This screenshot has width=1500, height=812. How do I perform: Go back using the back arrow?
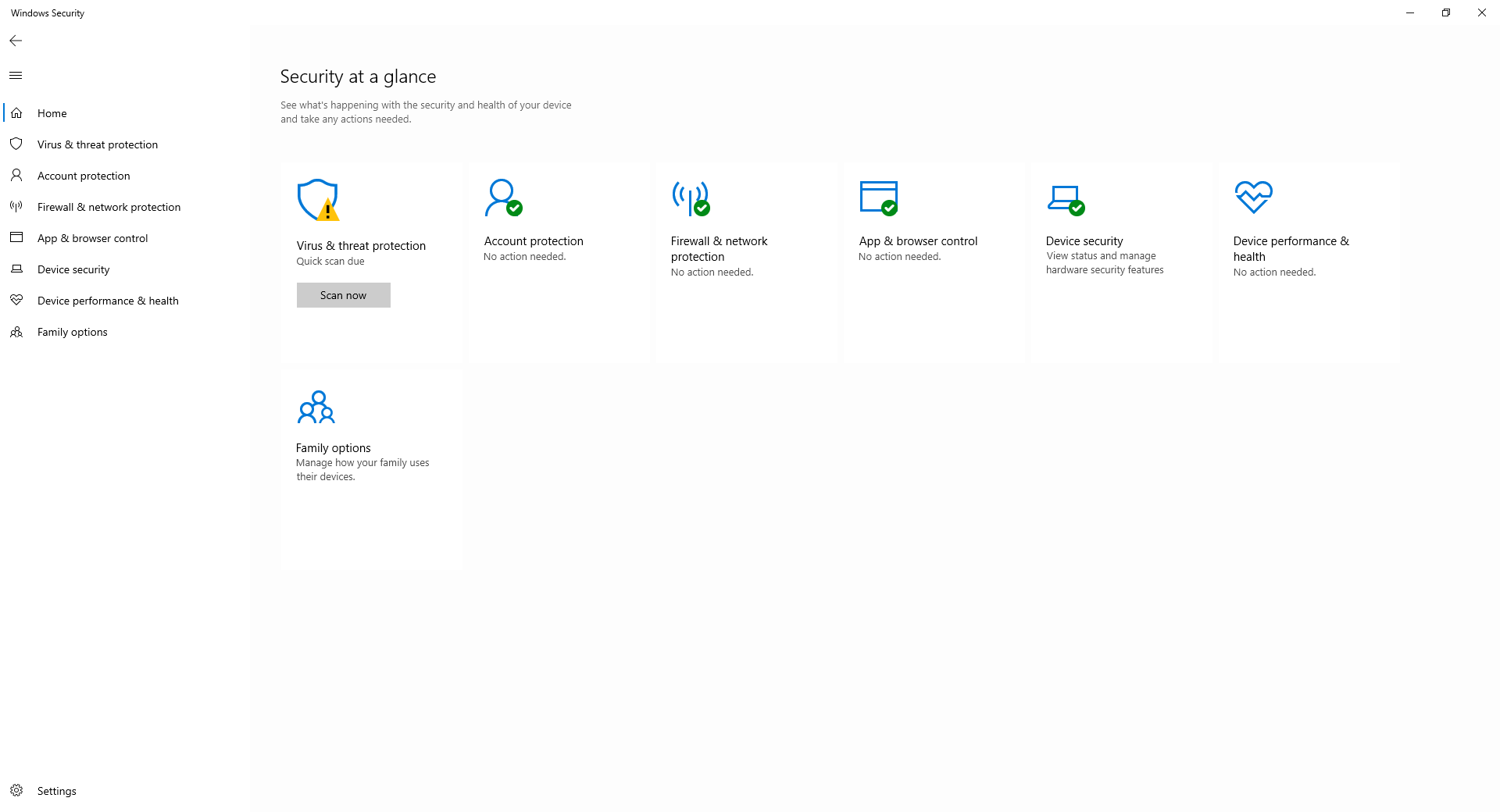point(16,41)
